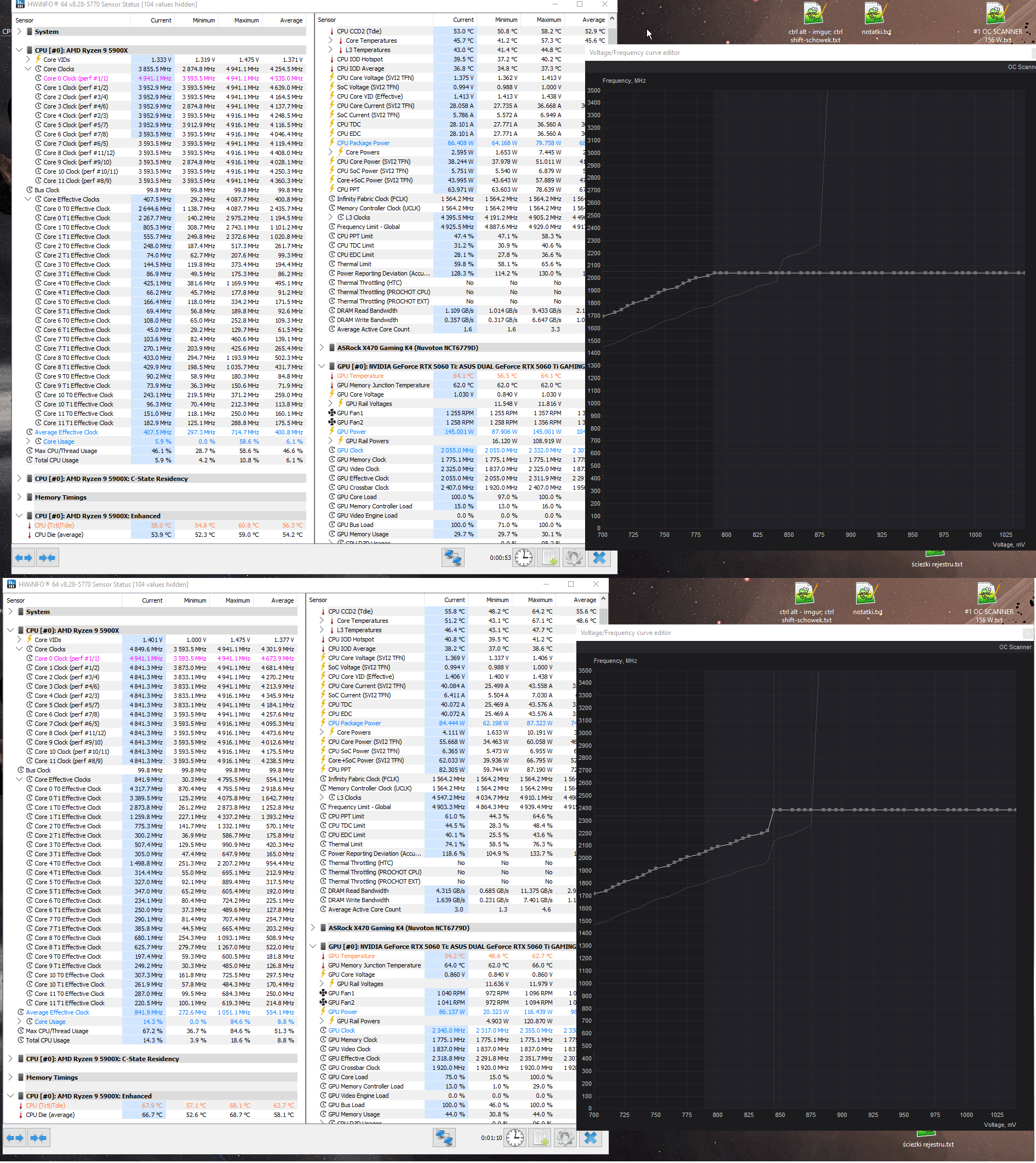This screenshot has width=1036, height=1163.
Task: Open settings gear in the 0:01:10 window
Action: click(x=565, y=1138)
